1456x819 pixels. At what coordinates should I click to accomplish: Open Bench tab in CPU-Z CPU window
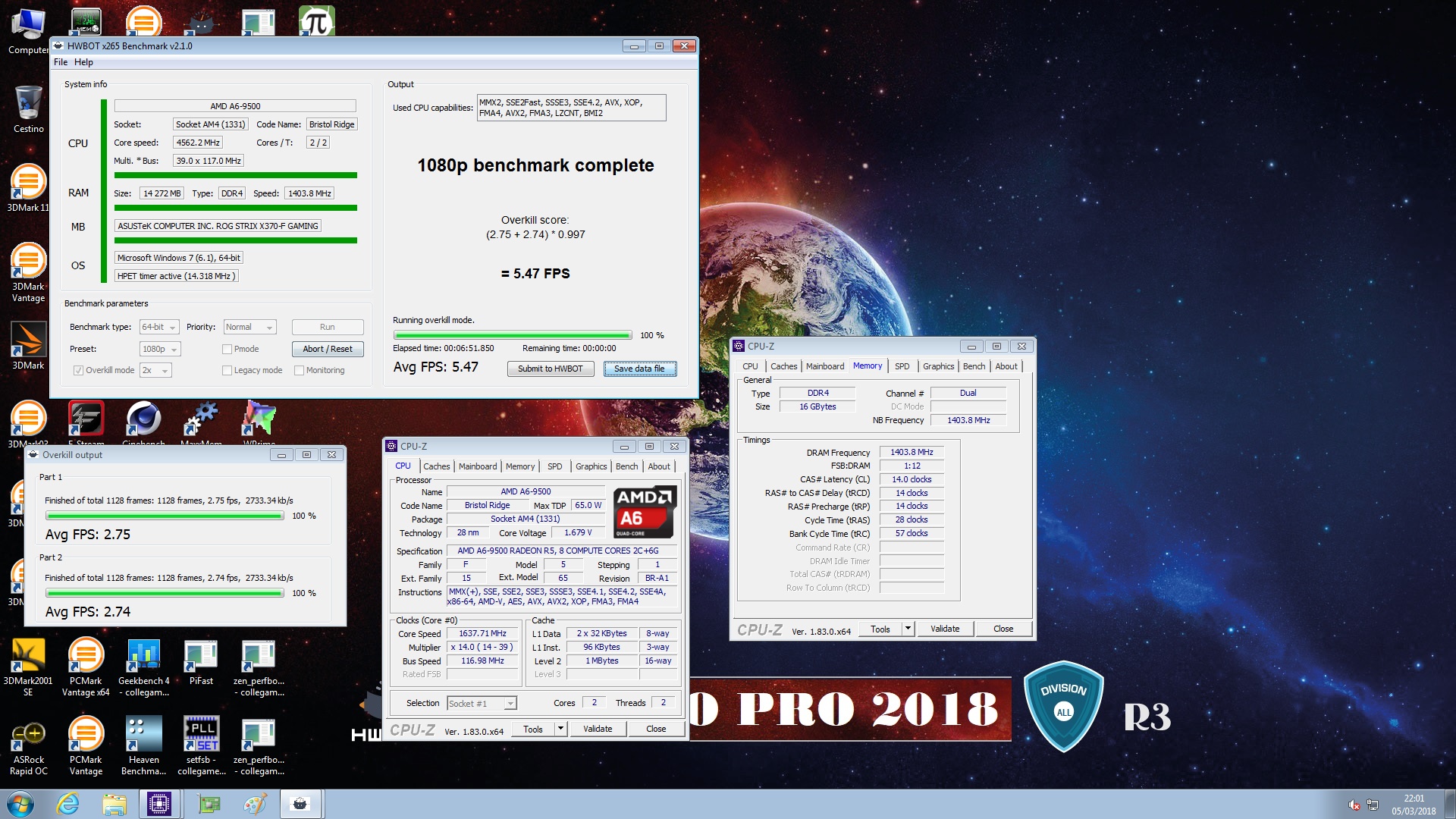click(x=626, y=466)
